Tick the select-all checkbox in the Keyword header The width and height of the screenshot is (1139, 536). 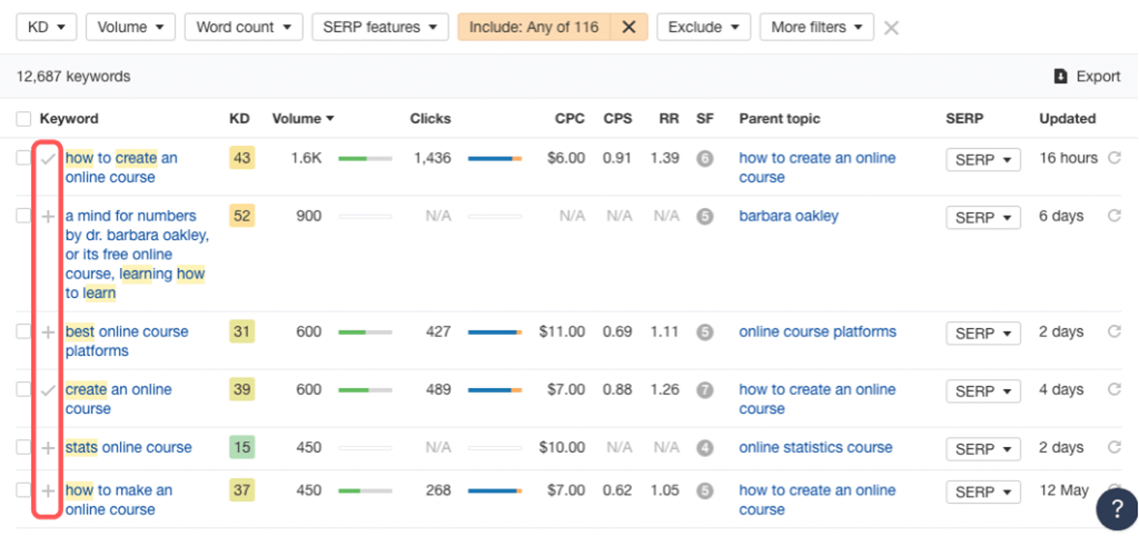tap(24, 119)
